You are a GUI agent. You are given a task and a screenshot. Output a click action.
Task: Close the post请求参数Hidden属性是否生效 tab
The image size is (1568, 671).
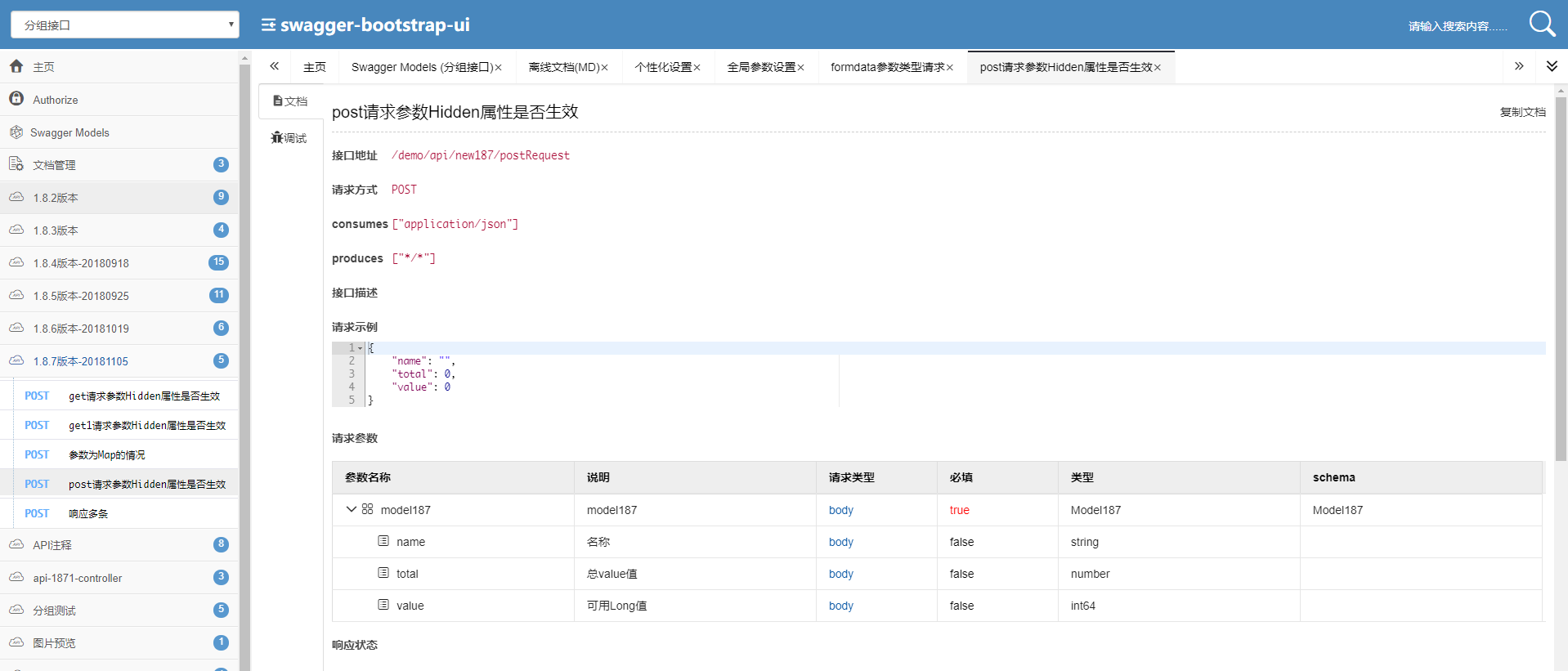[x=1158, y=68]
